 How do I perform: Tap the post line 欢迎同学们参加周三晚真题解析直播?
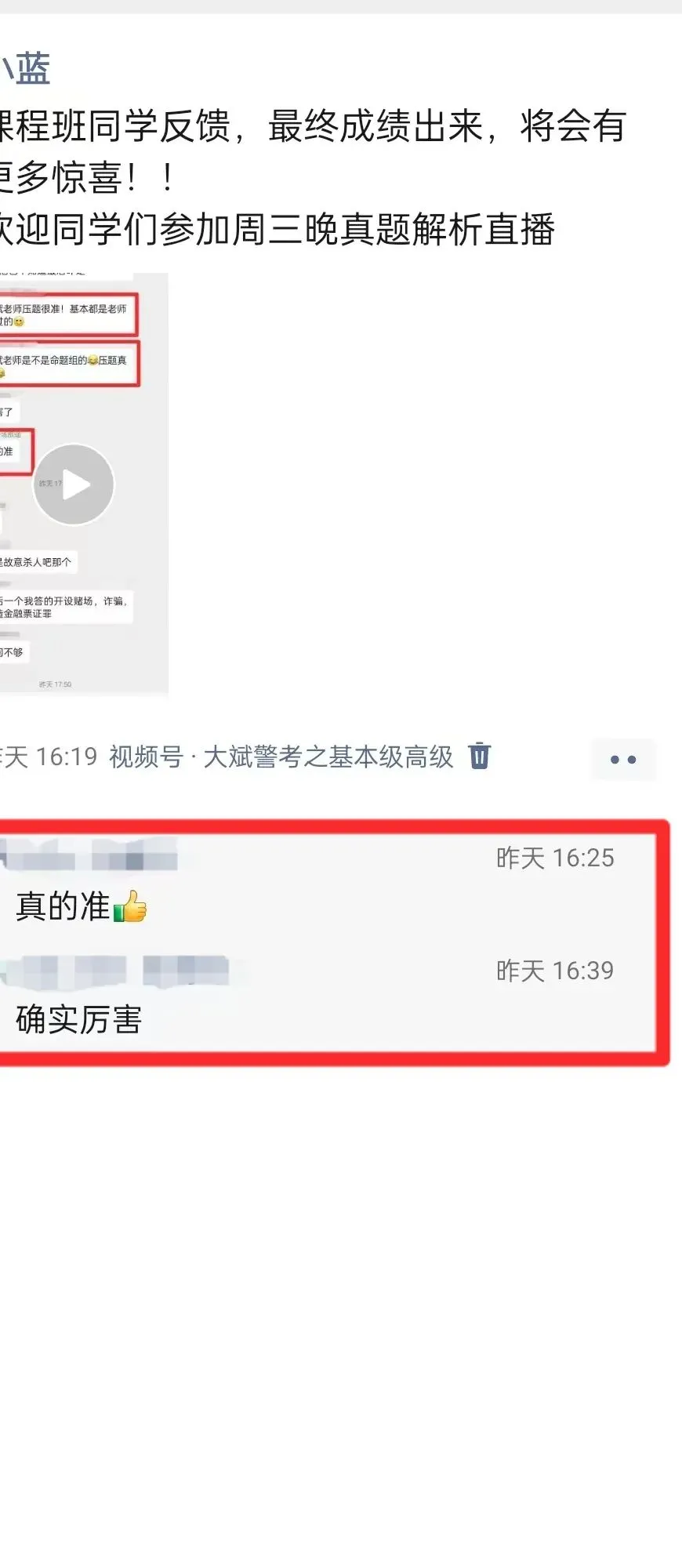[278, 229]
